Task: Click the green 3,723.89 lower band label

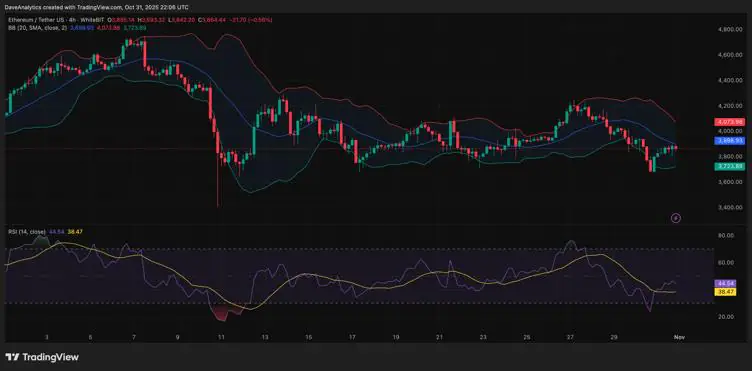Action: point(730,166)
